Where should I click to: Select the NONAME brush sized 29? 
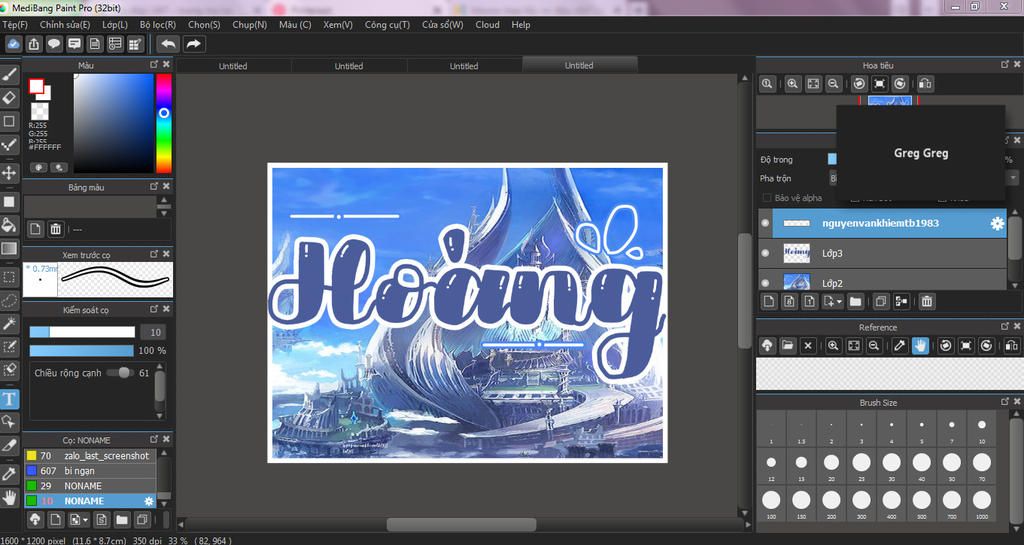pyautogui.click(x=90, y=486)
